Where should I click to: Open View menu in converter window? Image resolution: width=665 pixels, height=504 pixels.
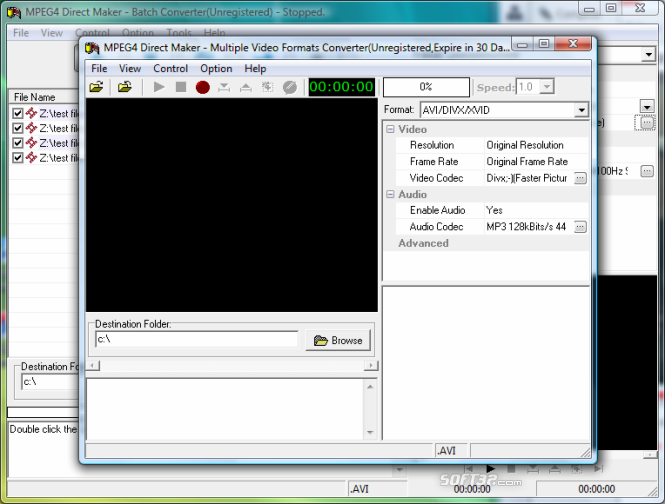[x=130, y=69]
